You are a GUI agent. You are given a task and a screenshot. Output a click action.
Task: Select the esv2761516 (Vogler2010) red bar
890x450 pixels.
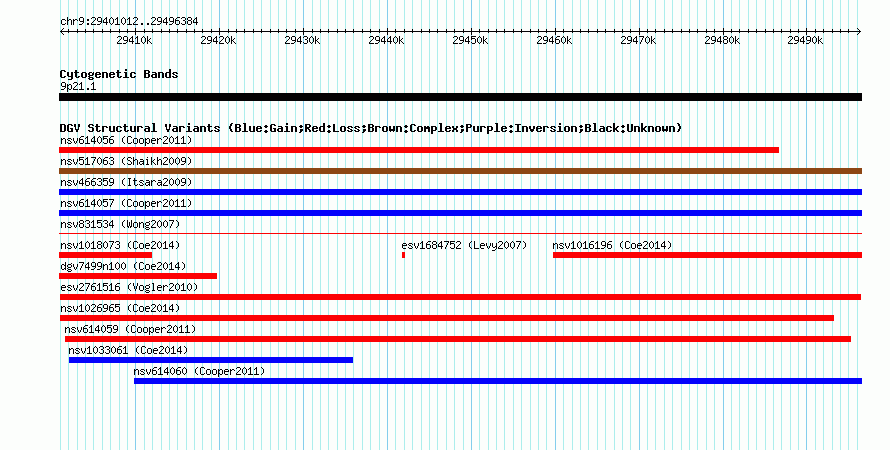click(460, 297)
